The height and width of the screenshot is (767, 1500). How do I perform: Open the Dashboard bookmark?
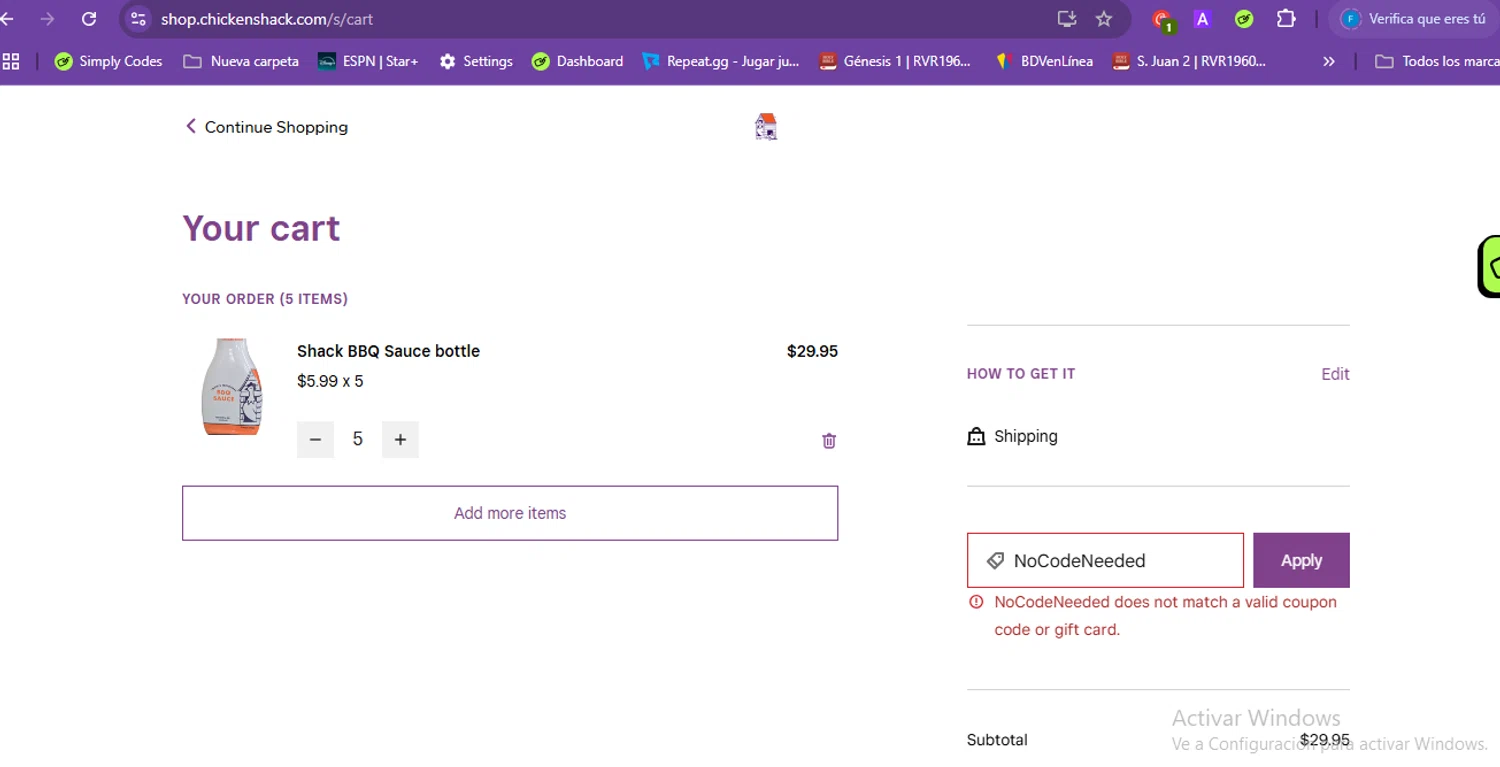pos(577,61)
